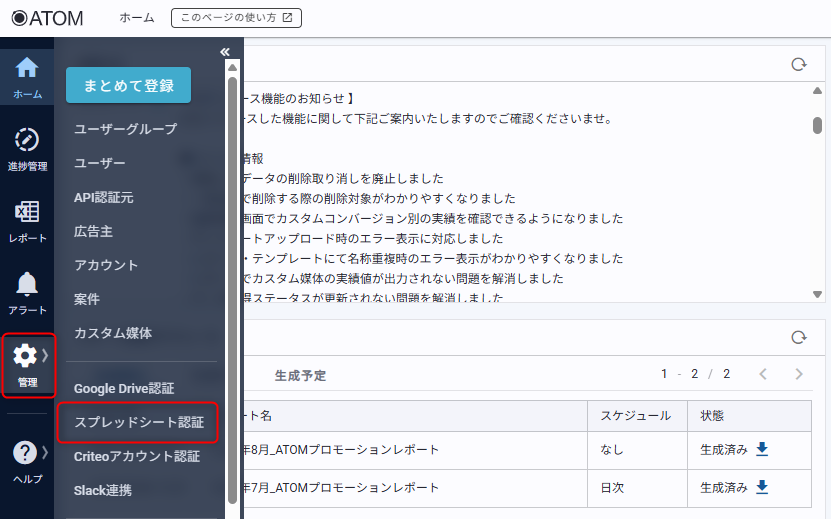Refresh the announcements panel
The width and height of the screenshot is (831, 519).
pyautogui.click(x=798, y=64)
